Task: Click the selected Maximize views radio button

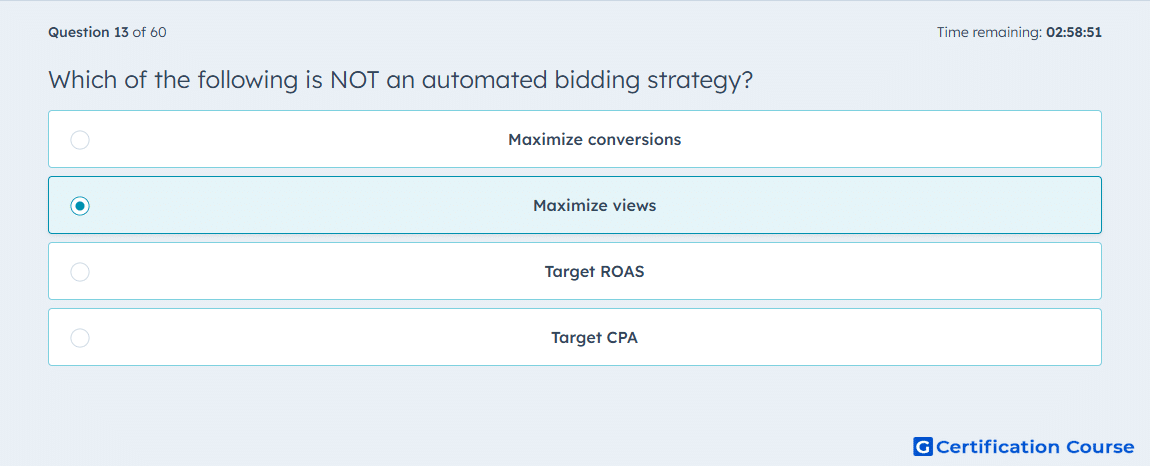Action: [80, 206]
